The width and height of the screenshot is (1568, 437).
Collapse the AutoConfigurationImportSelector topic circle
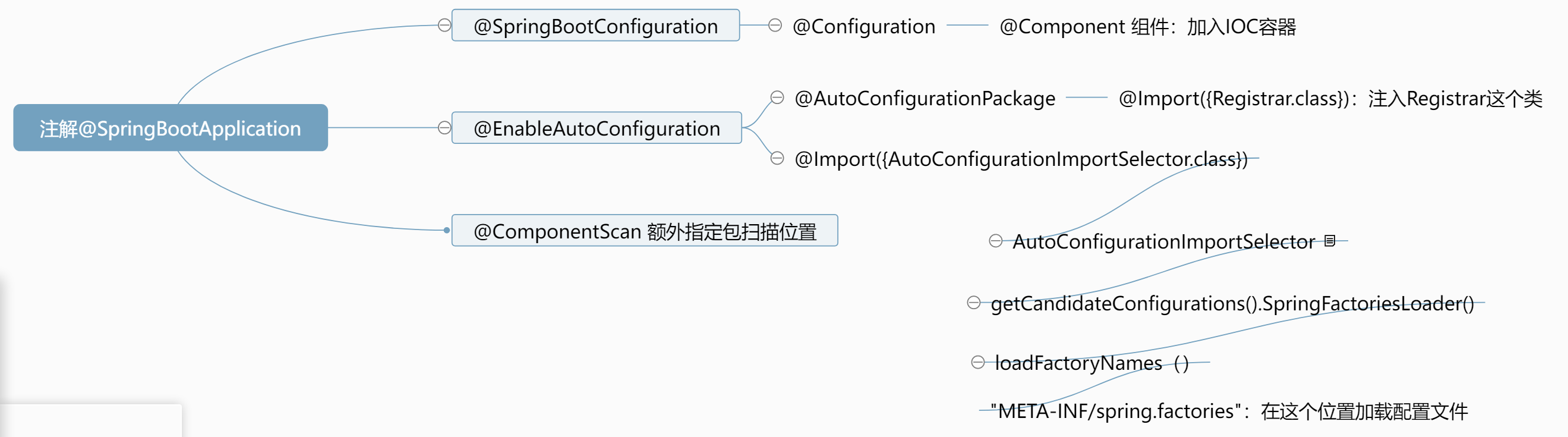[x=996, y=241]
